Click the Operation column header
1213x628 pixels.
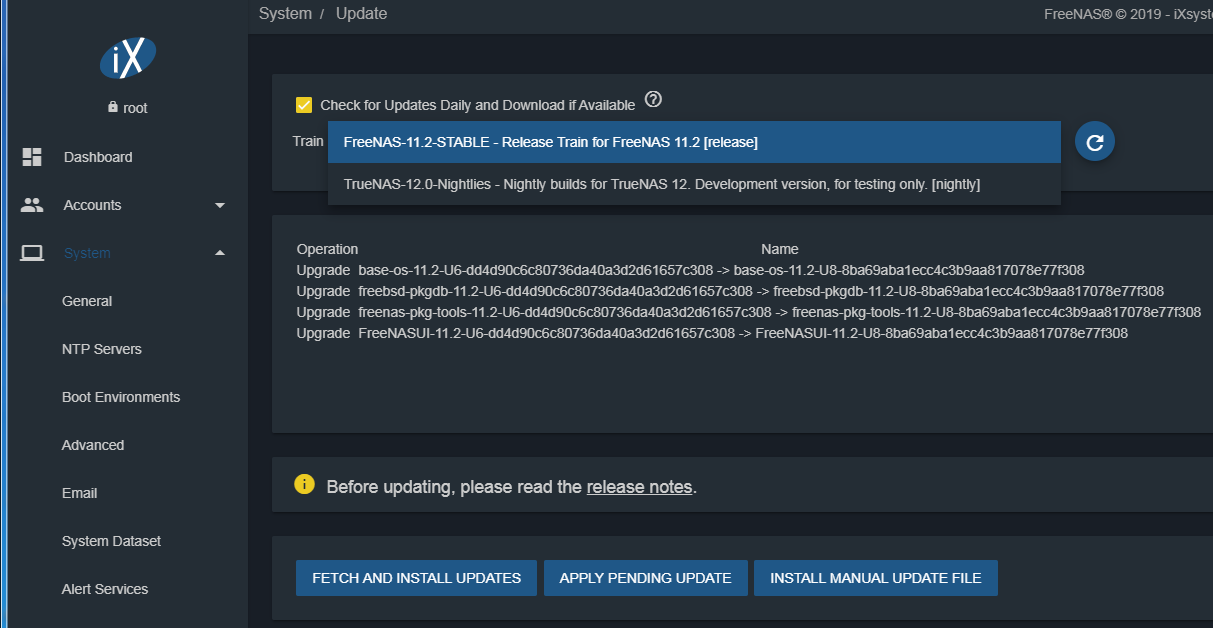pos(327,249)
